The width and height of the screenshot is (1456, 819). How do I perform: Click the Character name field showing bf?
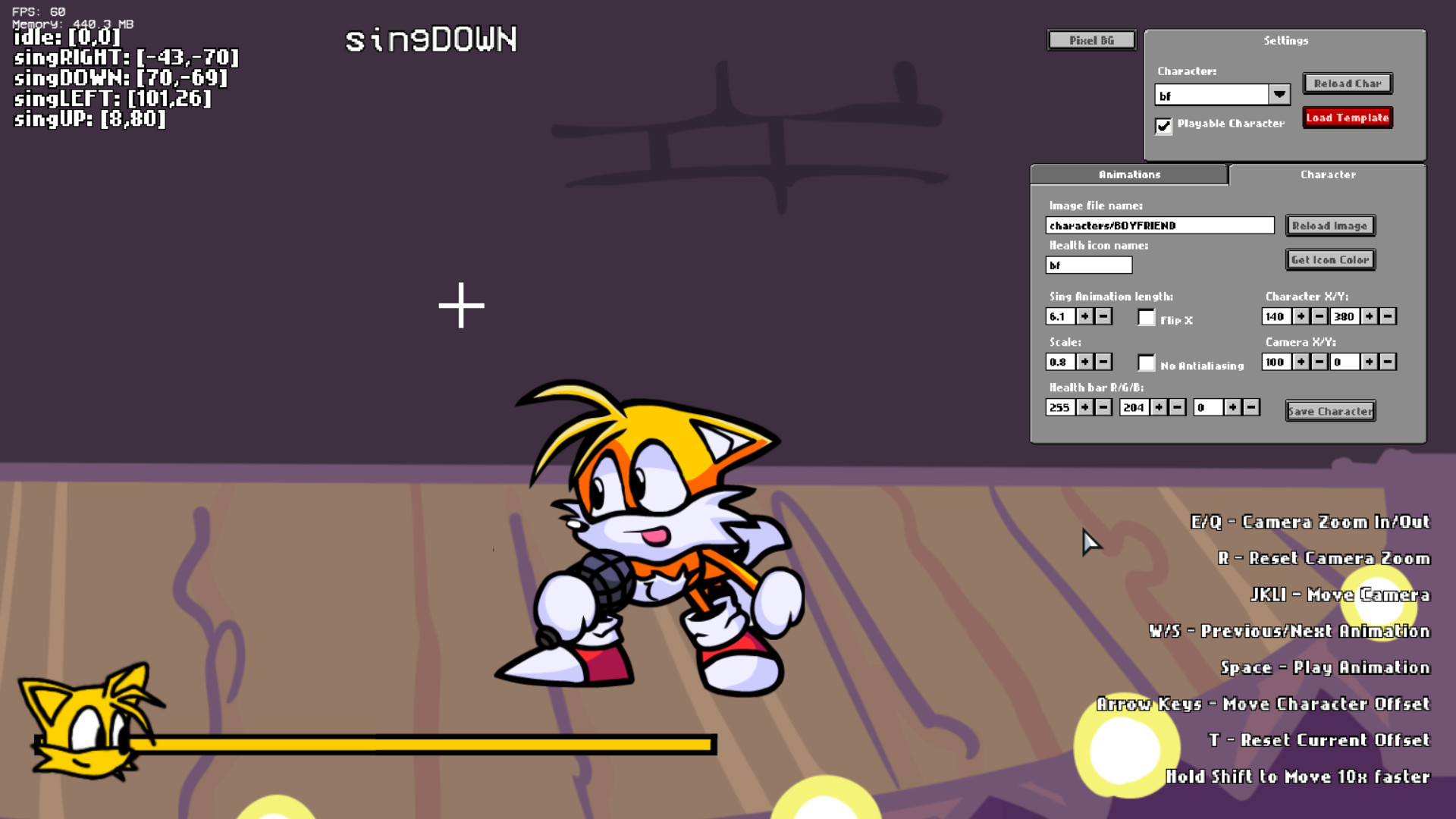1211,95
